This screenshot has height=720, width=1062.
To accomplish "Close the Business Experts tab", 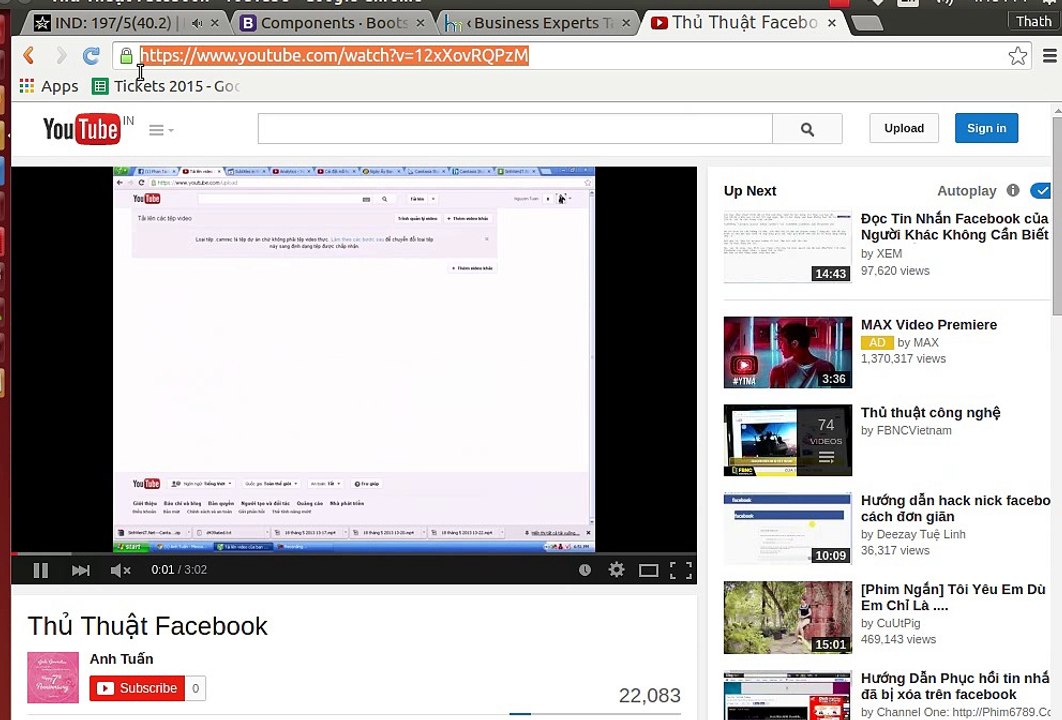I will coord(626,23).
